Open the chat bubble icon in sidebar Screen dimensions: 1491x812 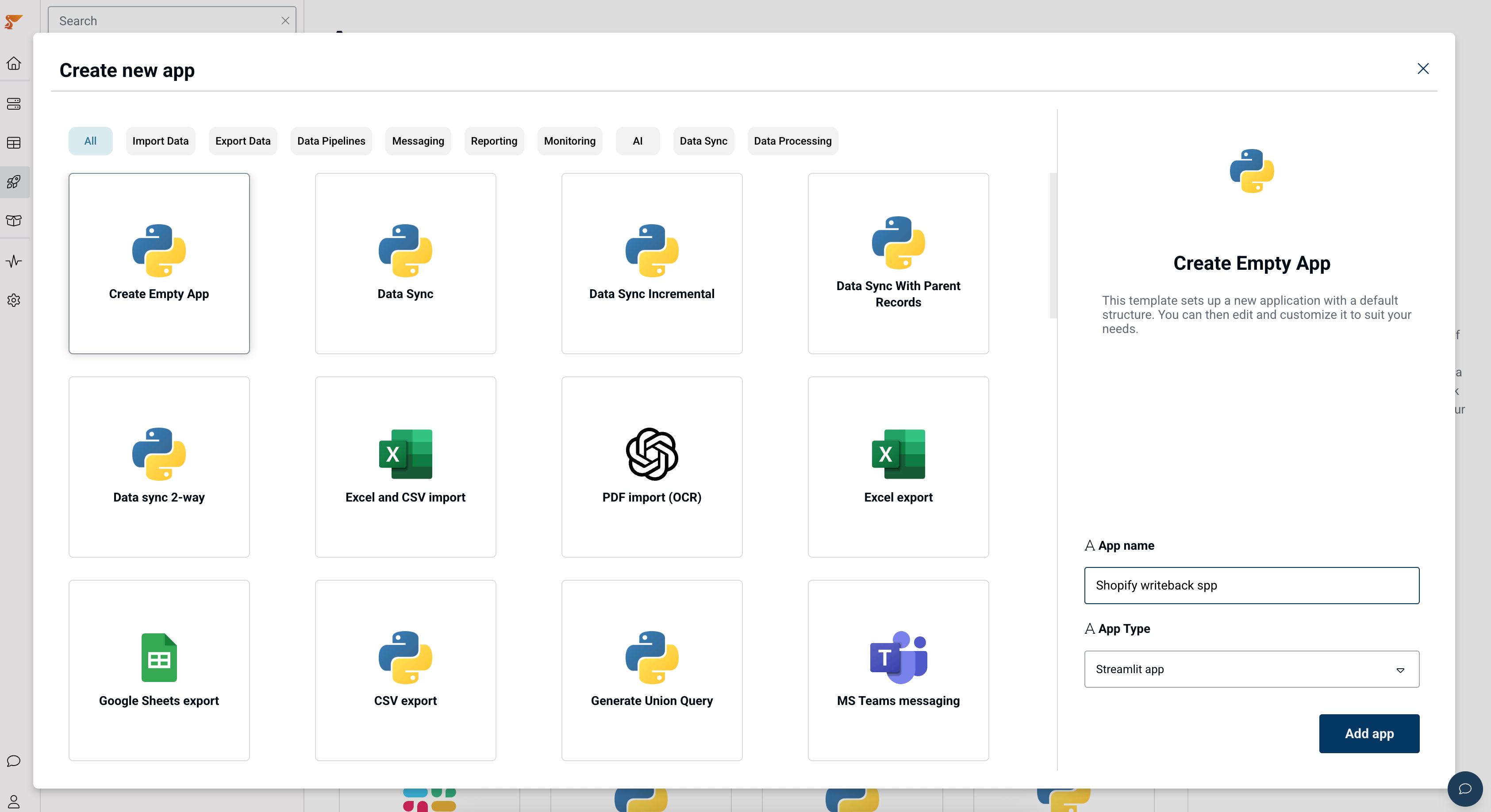[x=14, y=761]
